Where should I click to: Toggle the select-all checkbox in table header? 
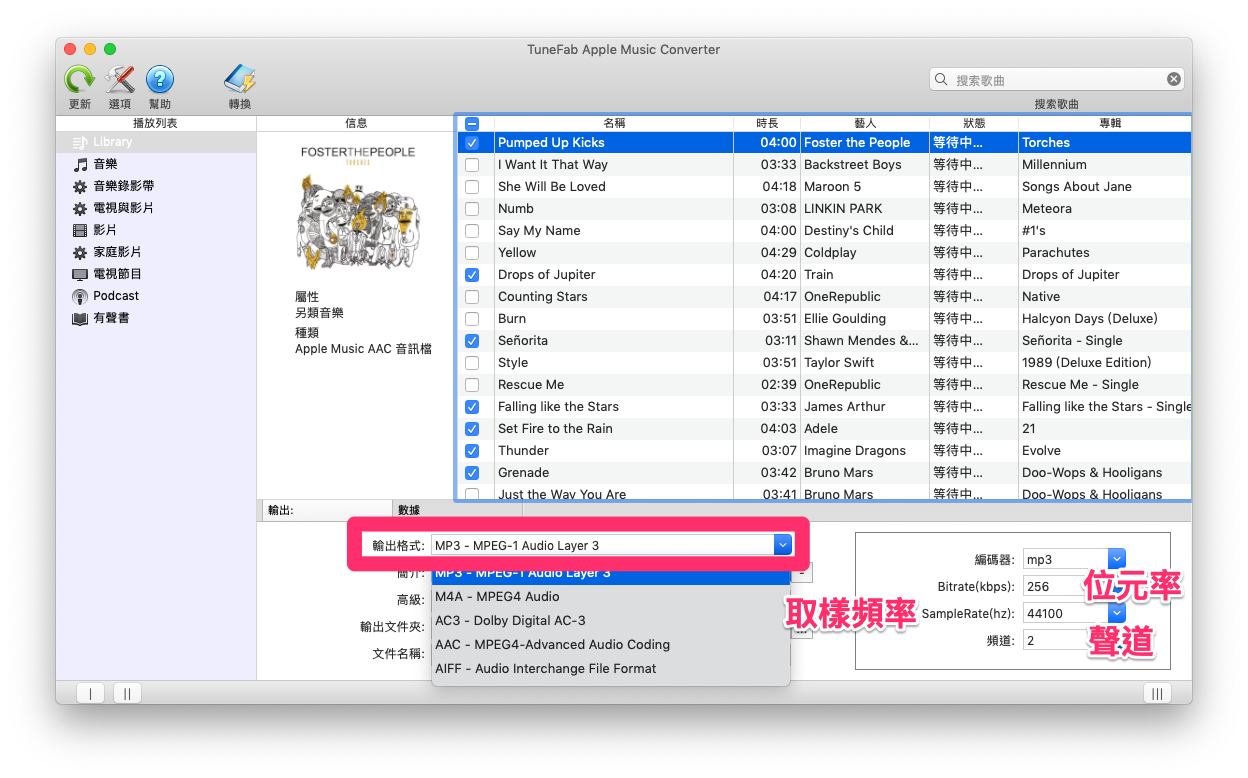(x=473, y=124)
